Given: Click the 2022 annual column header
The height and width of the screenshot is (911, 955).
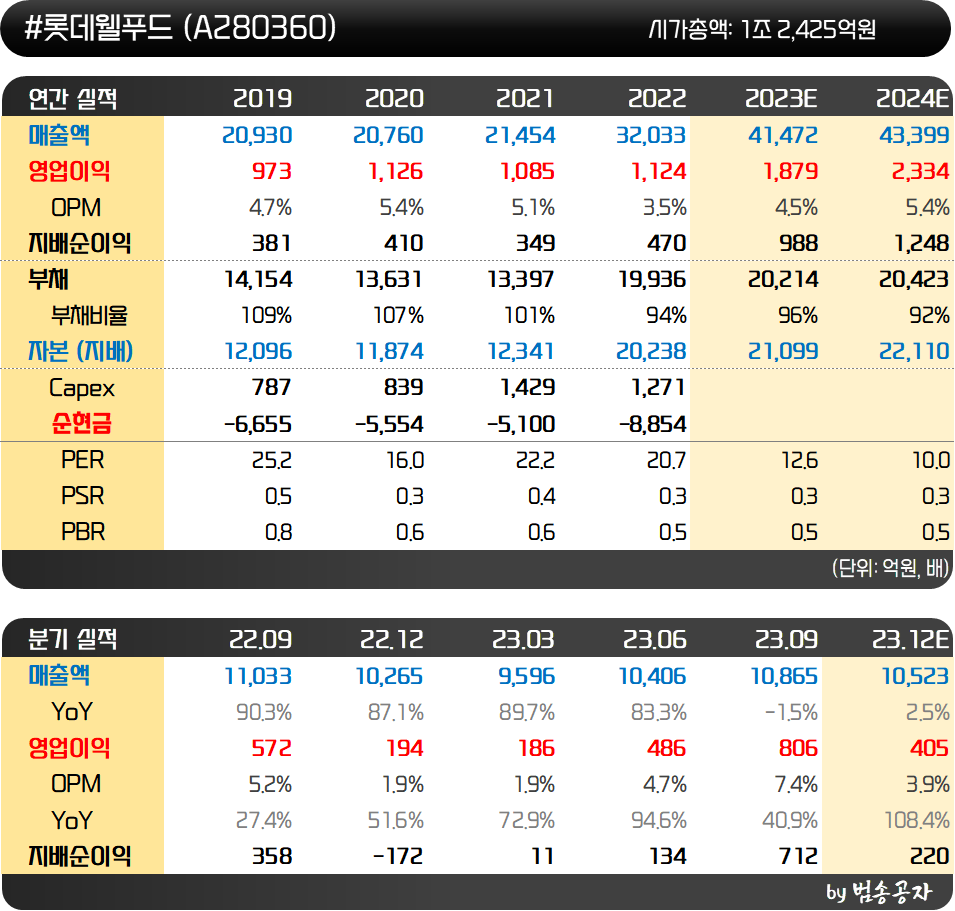Looking at the screenshot, I should pyautogui.click(x=657, y=99).
